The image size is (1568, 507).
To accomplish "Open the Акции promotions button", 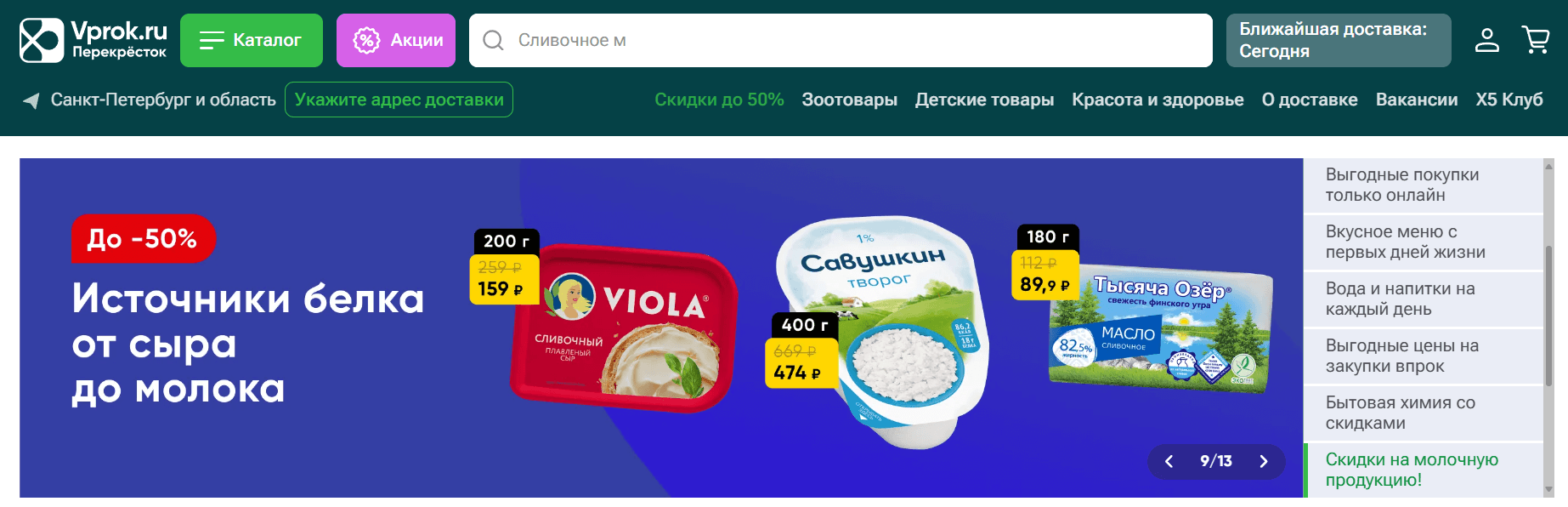I will (396, 40).
